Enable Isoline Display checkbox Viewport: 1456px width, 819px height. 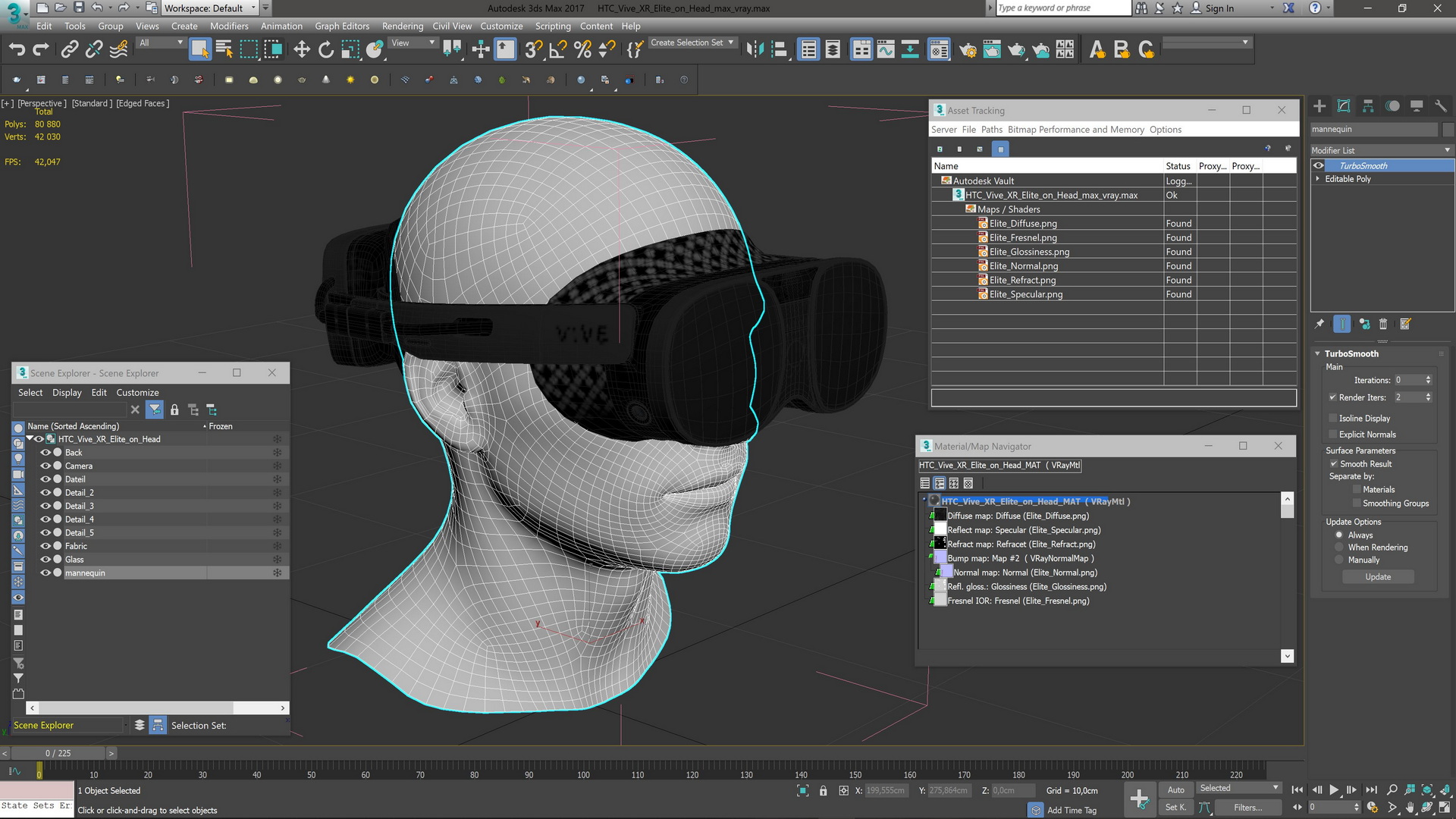pos(1332,419)
